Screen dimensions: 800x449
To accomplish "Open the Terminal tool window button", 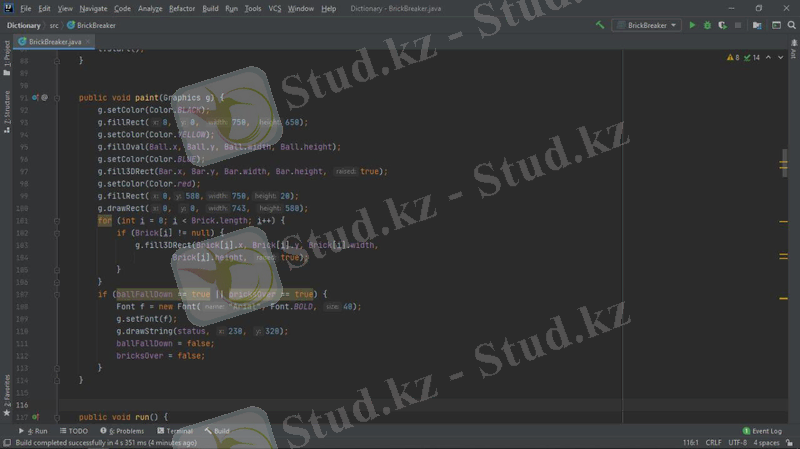I will pos(178,431).
